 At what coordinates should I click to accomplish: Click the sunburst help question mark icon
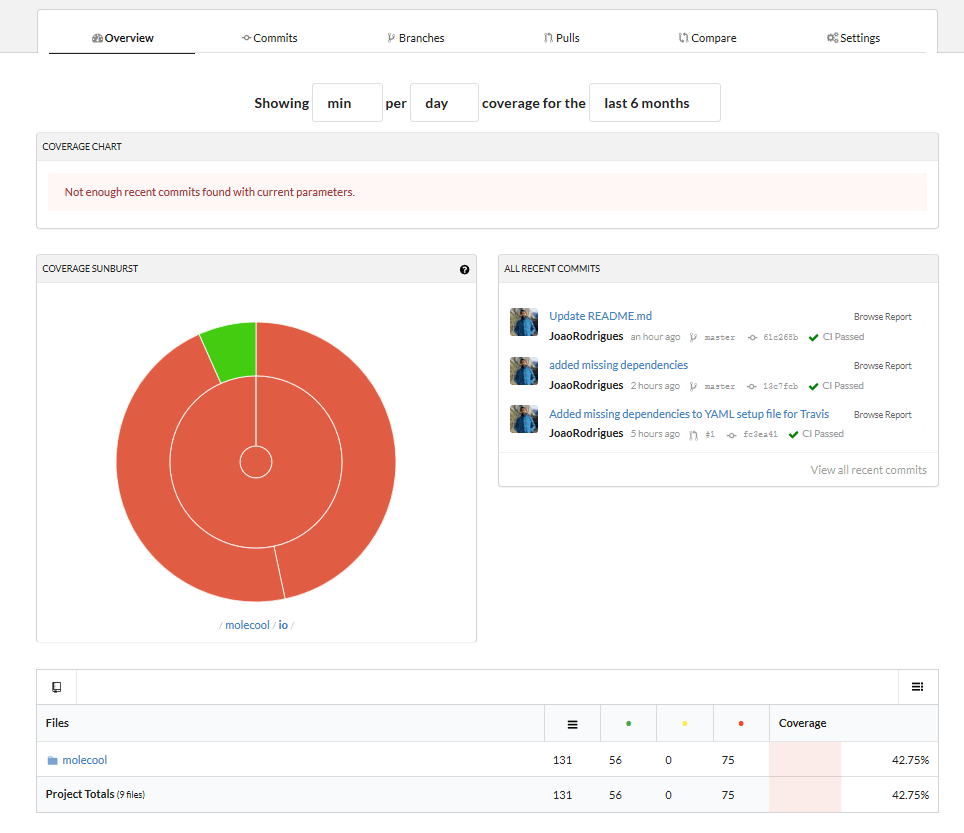coord(464,269)
